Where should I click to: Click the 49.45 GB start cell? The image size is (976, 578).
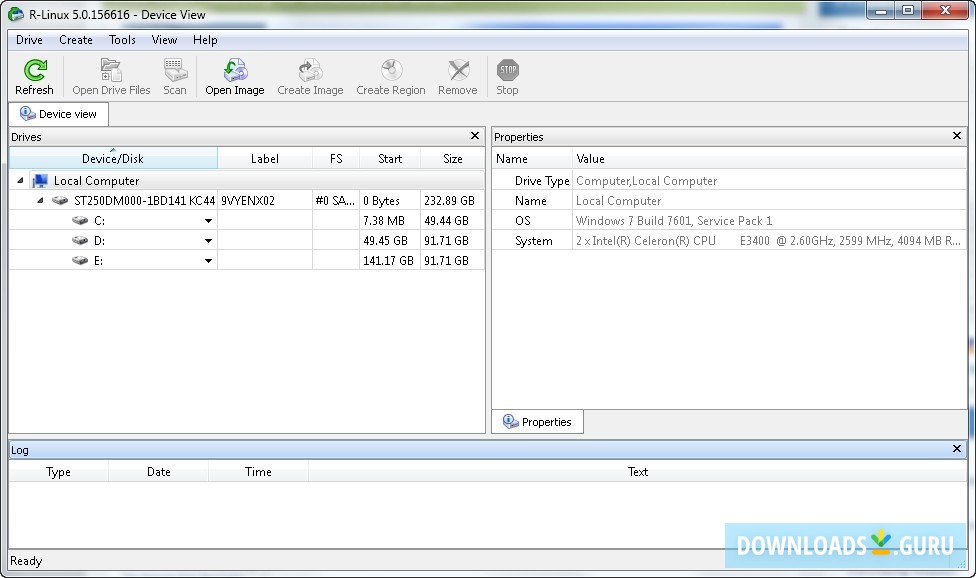[x=390, y=240]
